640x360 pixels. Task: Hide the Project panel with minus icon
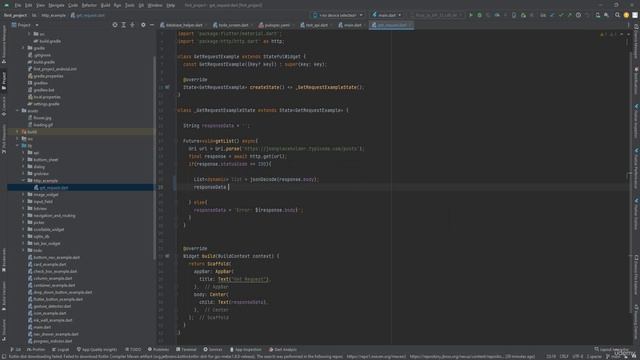coord(151,25)
